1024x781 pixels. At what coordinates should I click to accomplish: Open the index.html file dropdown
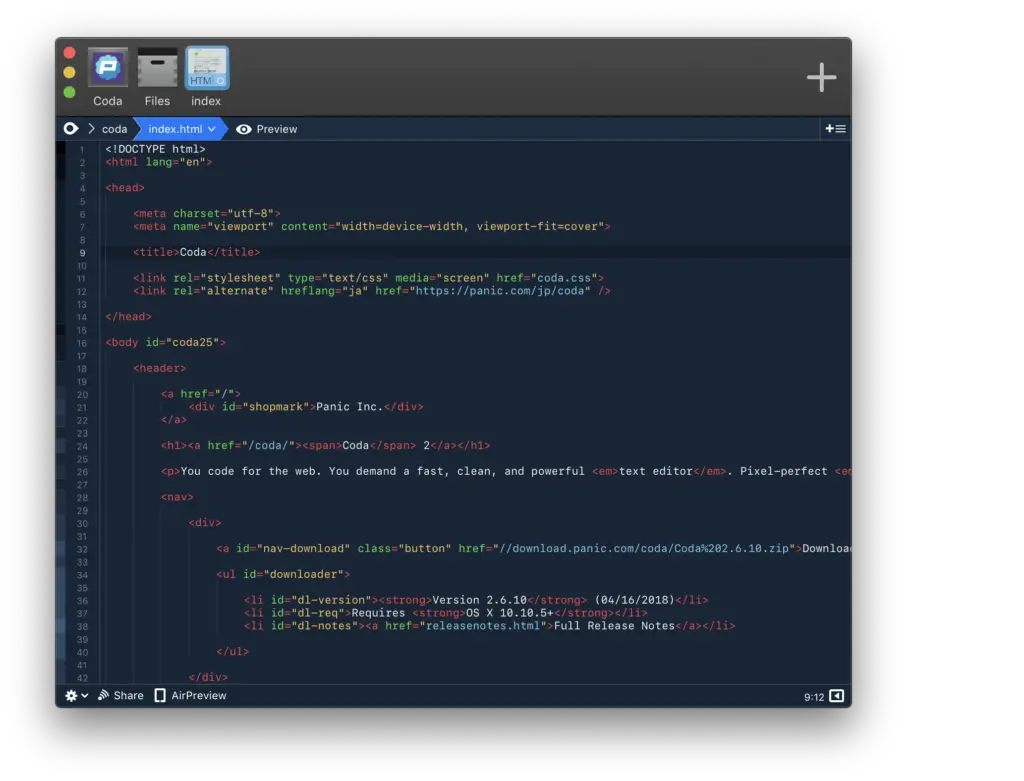(181, 129)
